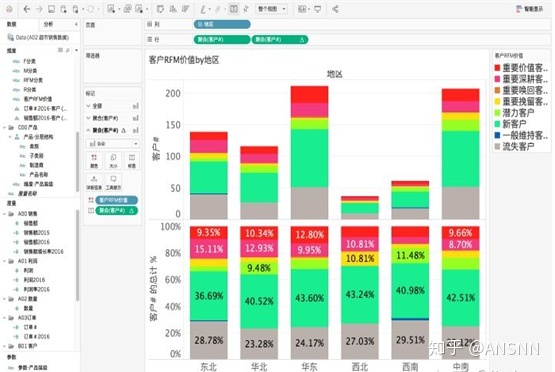Click the dimensions view-as-list grid icon

tap(61, 50)
